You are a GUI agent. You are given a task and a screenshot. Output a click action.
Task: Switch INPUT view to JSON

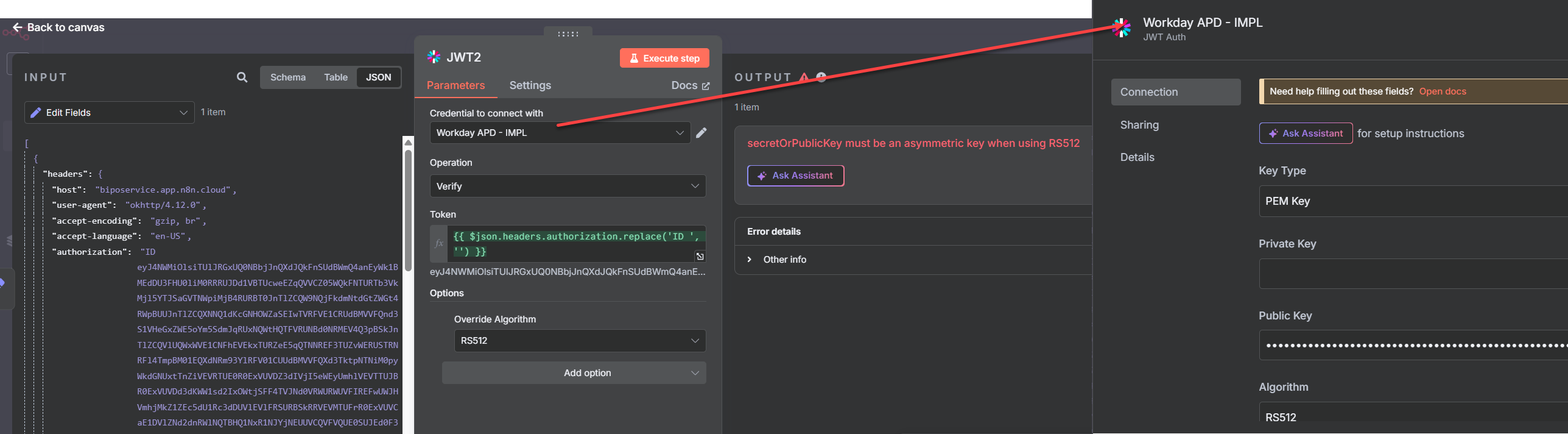tap(379, 77)
